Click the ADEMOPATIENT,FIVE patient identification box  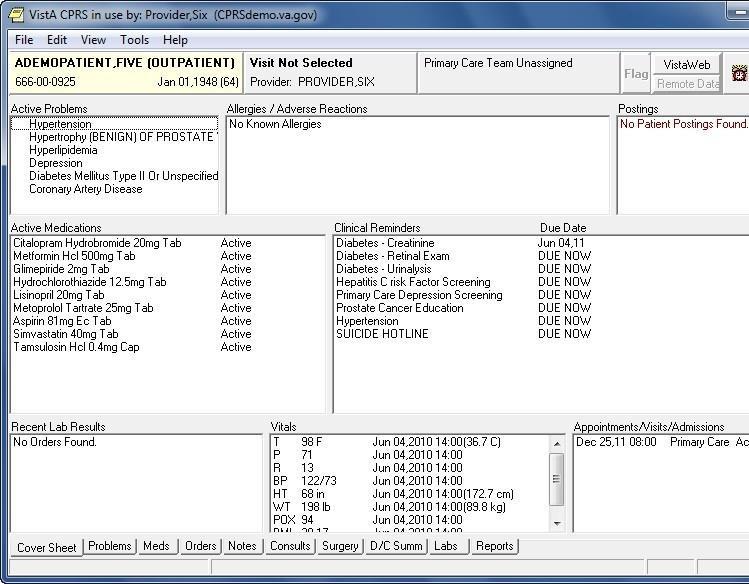tap(126, 73)
